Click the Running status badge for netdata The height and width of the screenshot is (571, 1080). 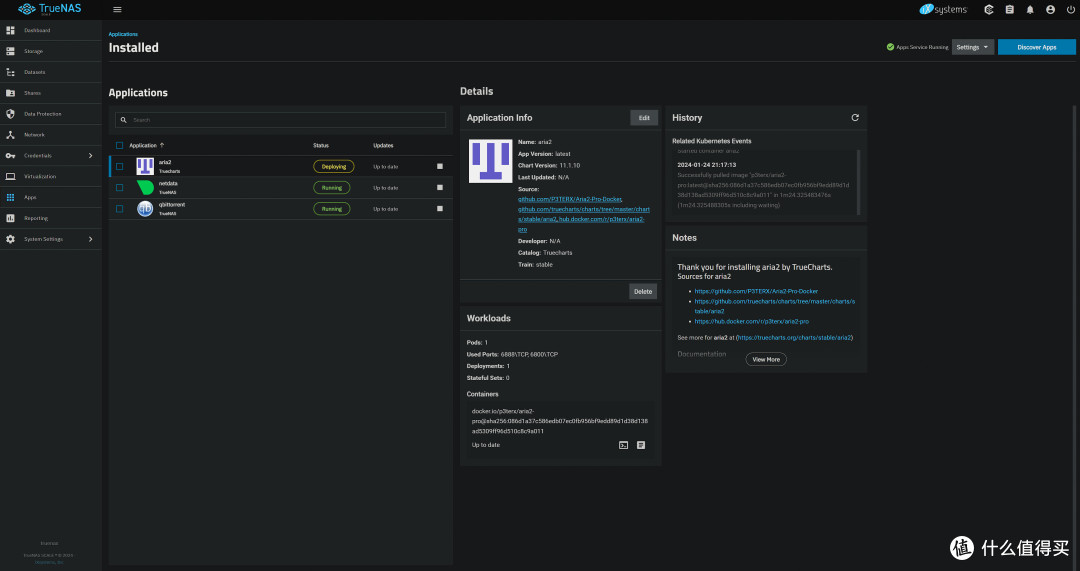[x=332, y=187]
